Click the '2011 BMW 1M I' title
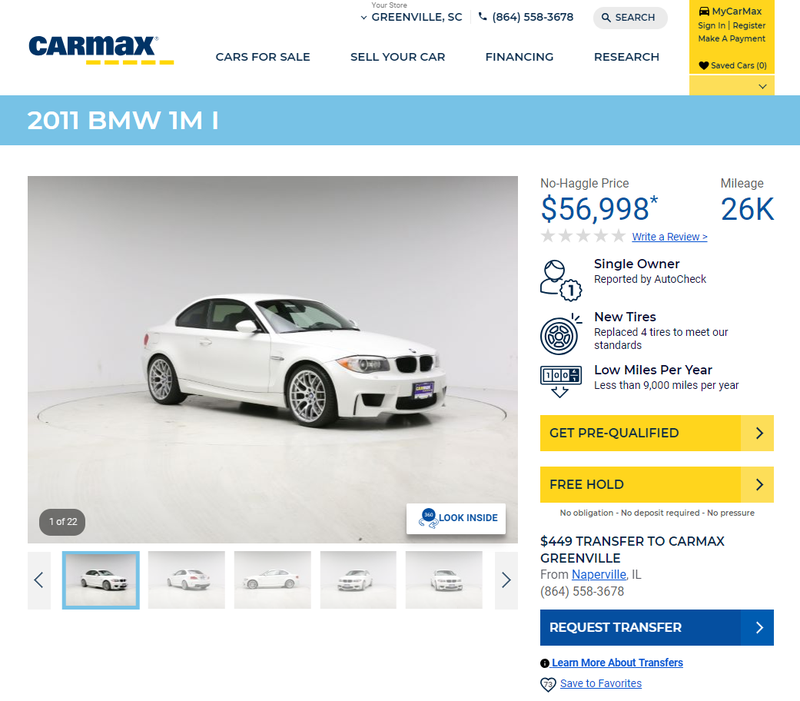This screenshot has width=800, height=701. click(x=123, y=120)
